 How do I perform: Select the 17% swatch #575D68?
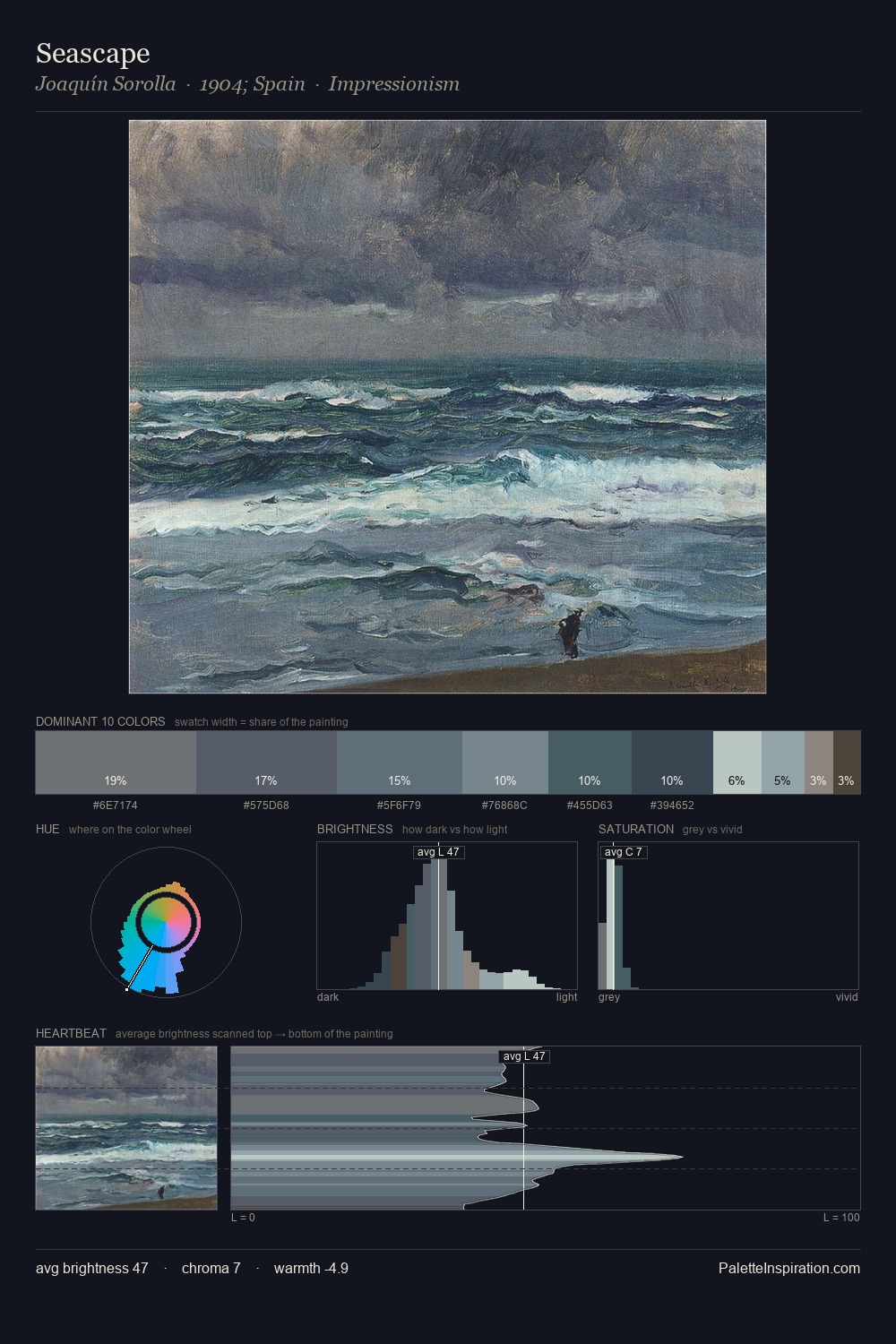coord(266,762)
